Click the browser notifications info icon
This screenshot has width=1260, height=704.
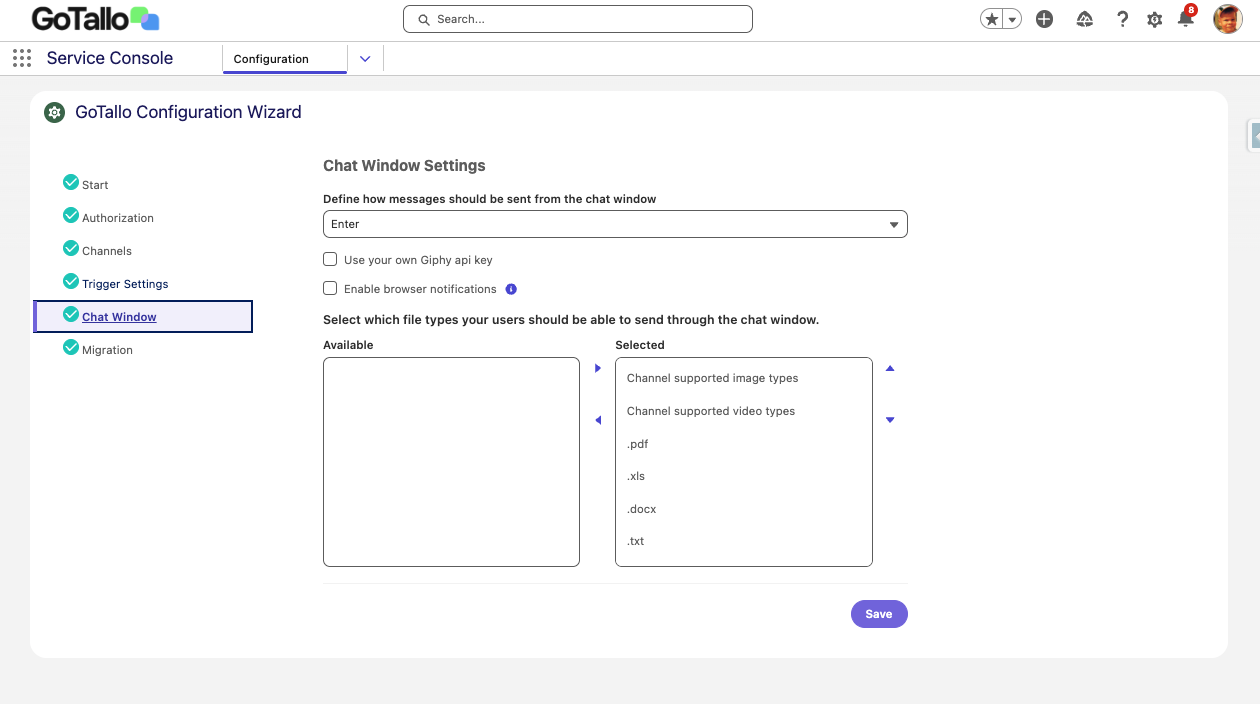coord(511,289)
